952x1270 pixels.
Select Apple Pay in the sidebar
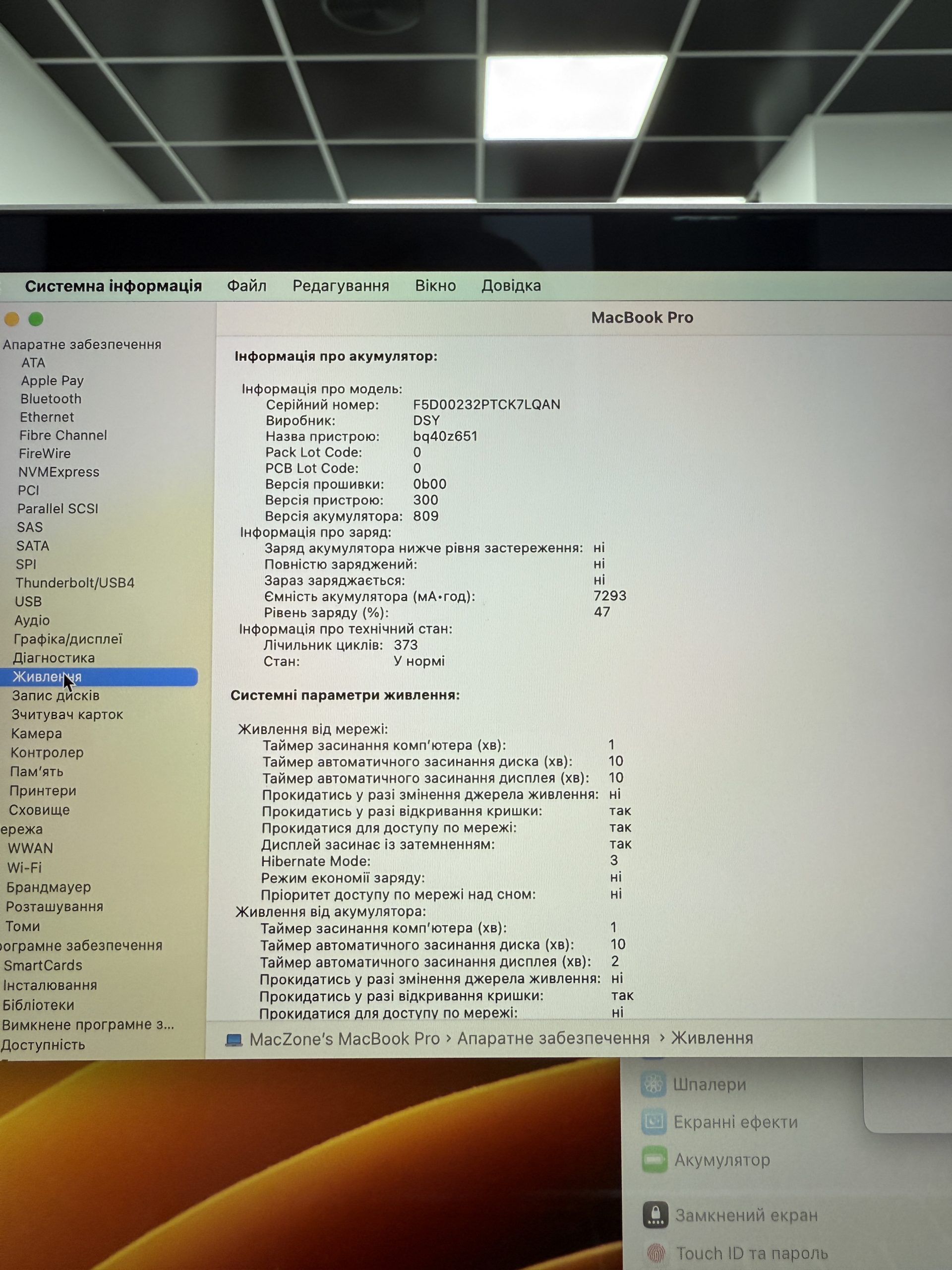52,381
